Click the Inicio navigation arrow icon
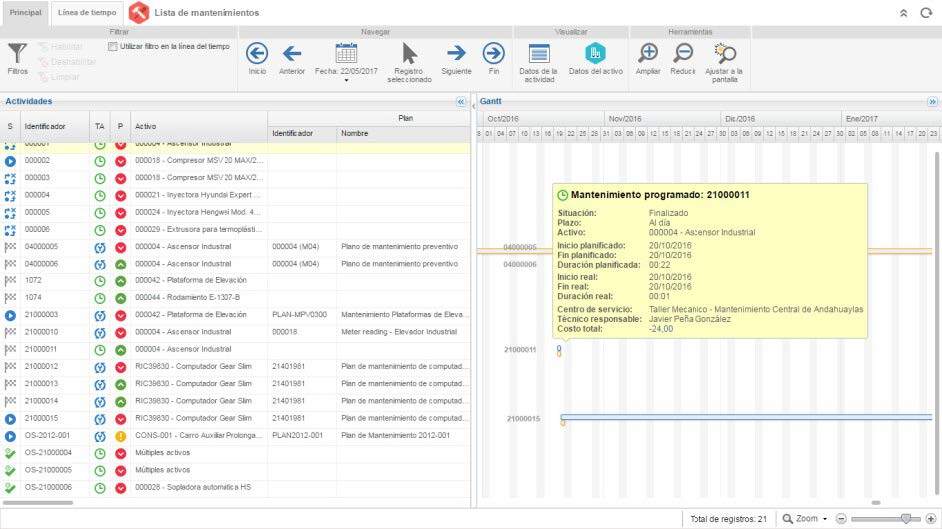 pos(257,53)
